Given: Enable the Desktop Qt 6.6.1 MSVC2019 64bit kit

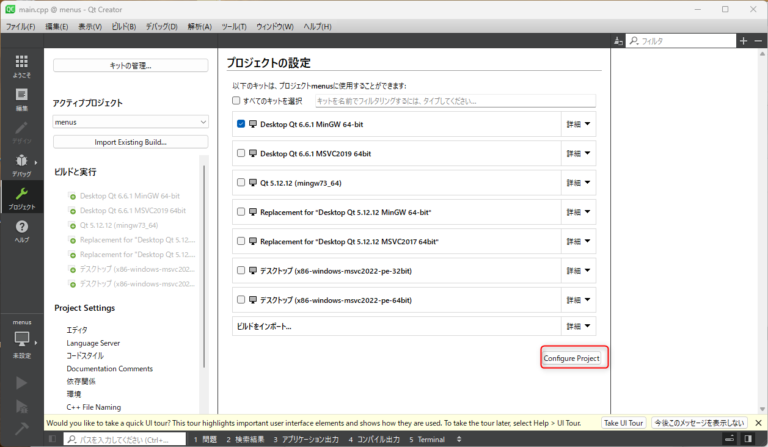Looking at the screenshot, I should (241, 153).
